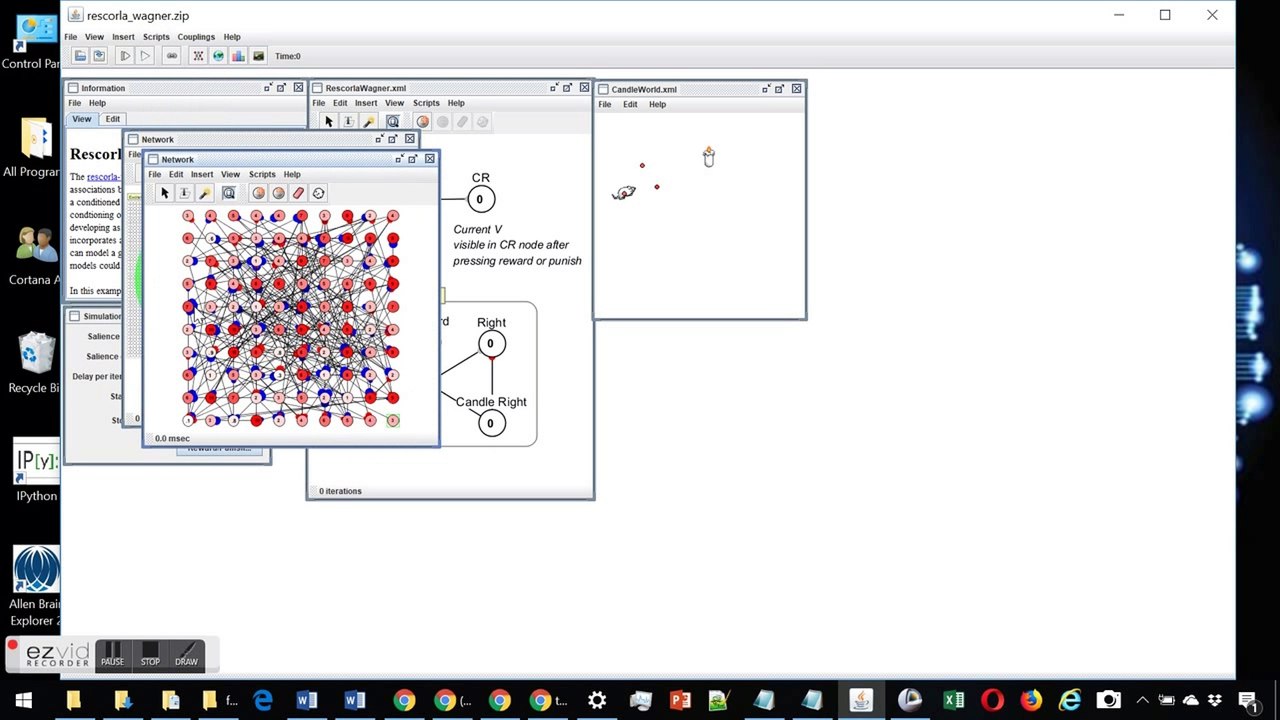Click the 0.0 msec status text
The height and width of the screenshot is (720, 1280).
pos(172,438)
